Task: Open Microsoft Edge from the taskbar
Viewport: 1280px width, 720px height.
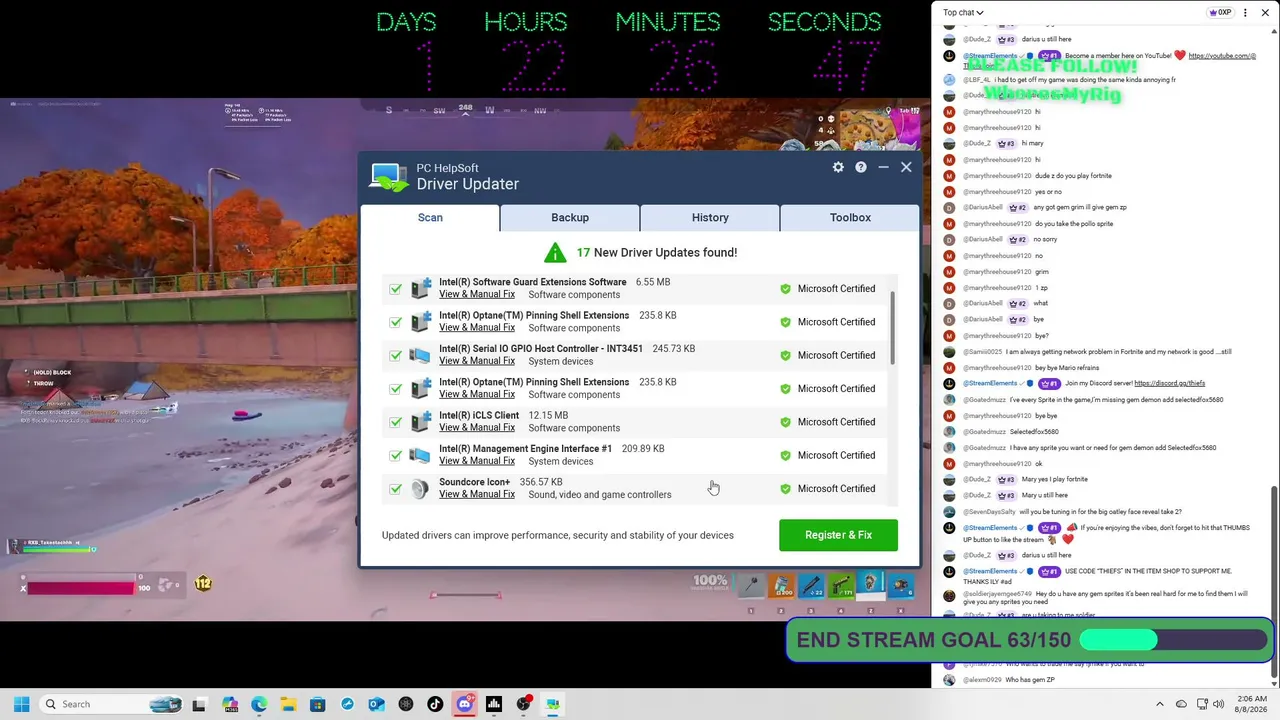Action: (x=259, y=704)
